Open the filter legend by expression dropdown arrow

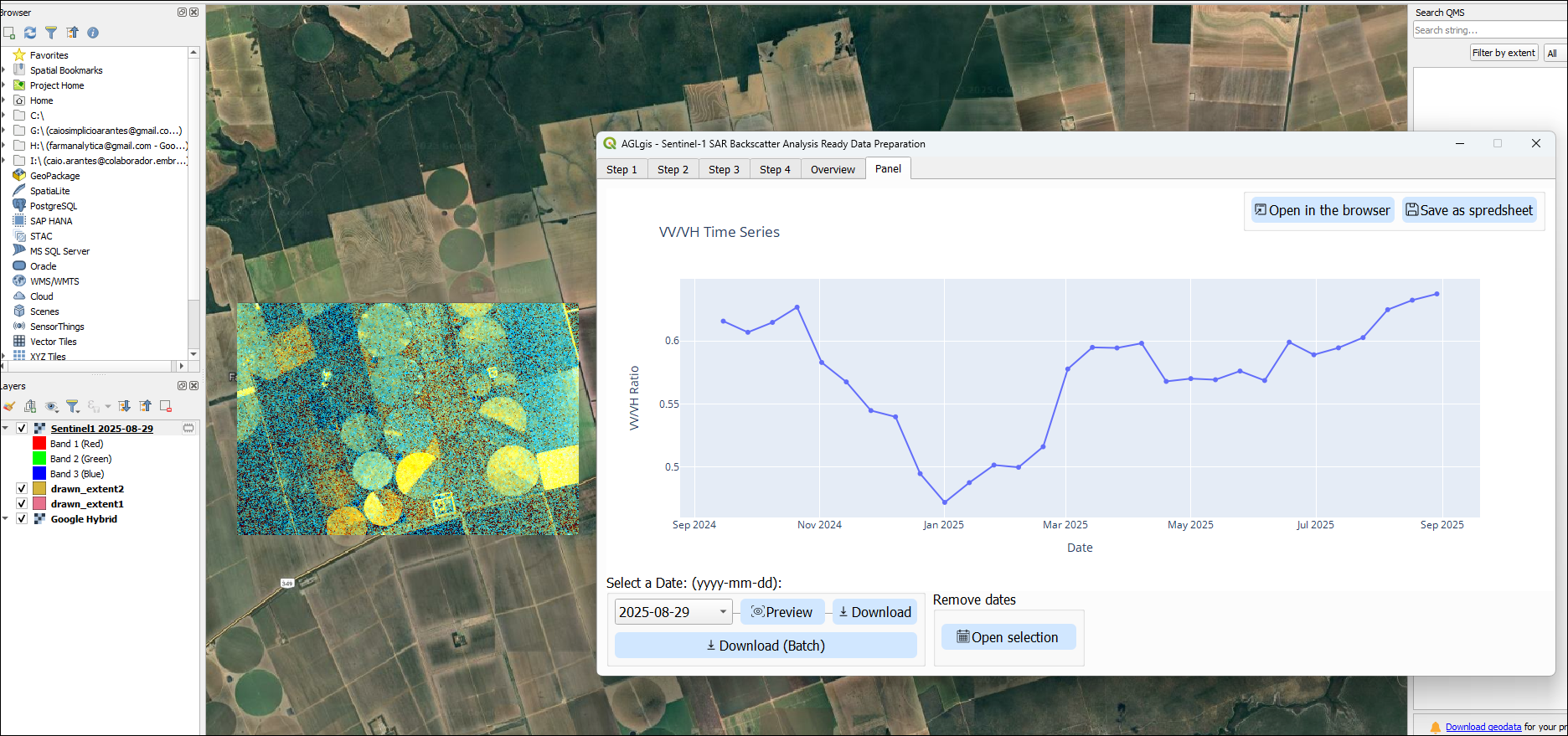[x=108, y=407]
